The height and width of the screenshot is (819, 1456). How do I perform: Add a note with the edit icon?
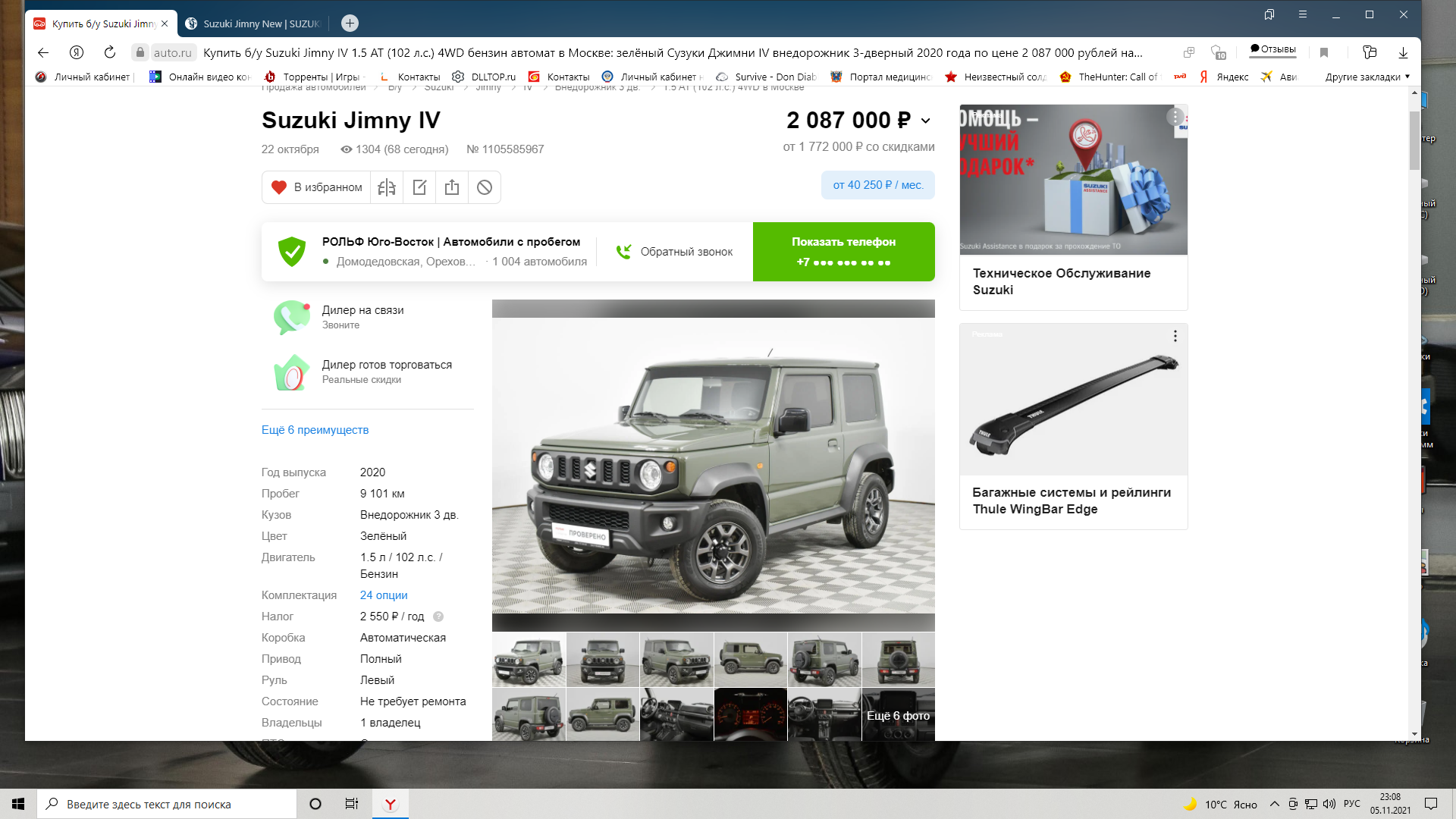tap(419, 187)
